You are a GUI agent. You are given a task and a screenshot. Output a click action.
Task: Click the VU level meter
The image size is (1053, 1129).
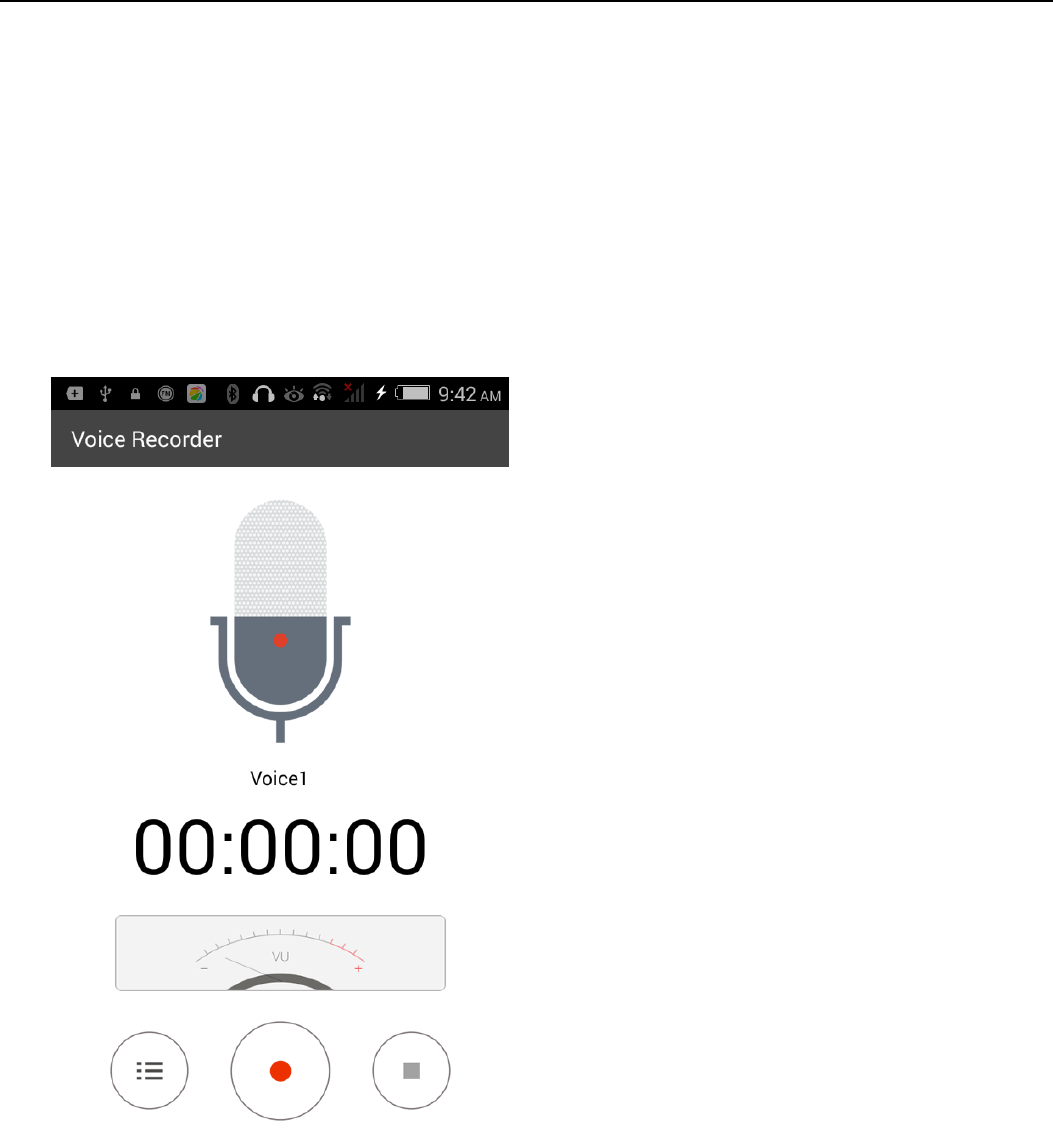pos(280,953)
